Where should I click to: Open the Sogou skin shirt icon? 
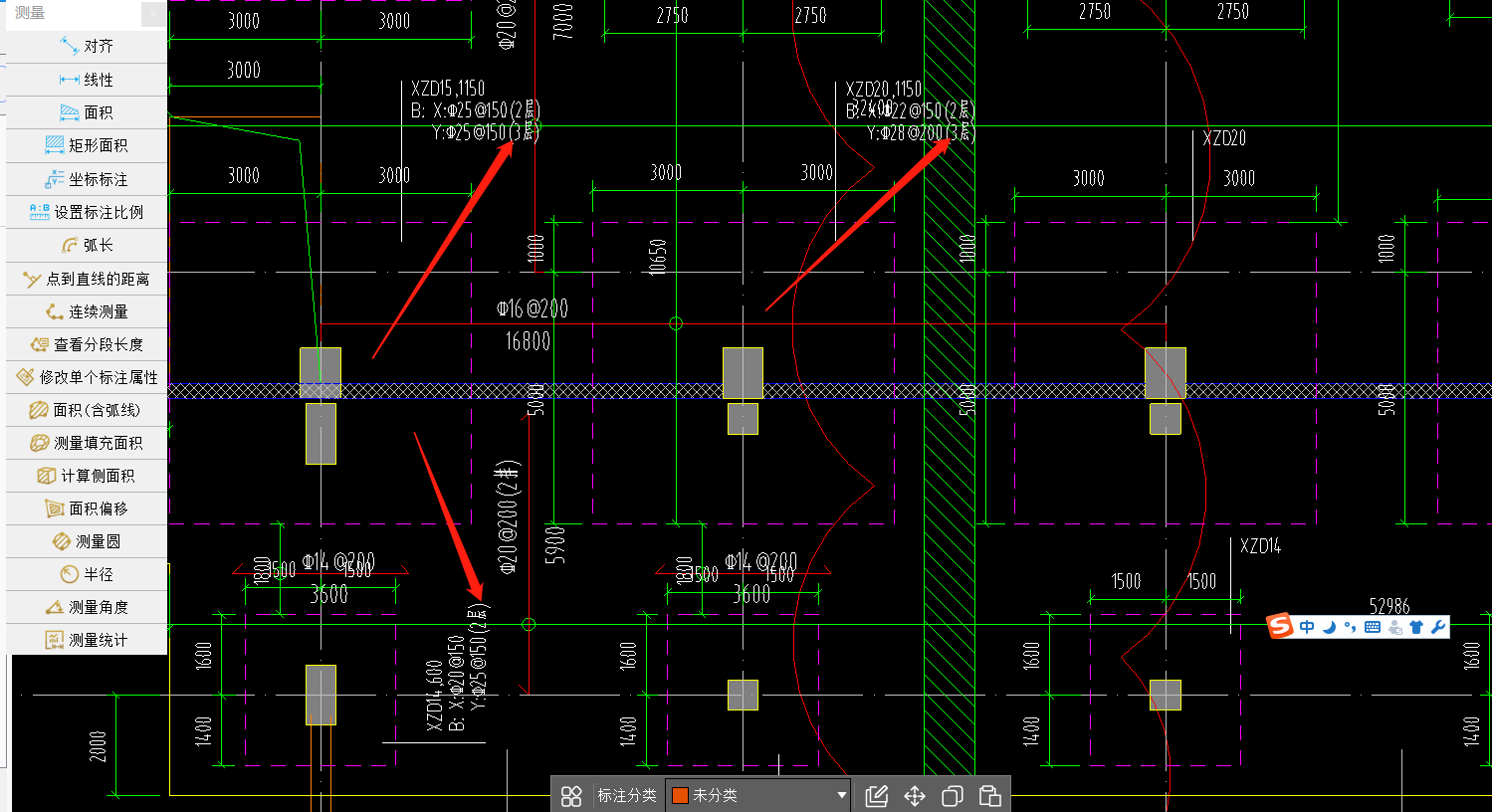coord(1416,627)
